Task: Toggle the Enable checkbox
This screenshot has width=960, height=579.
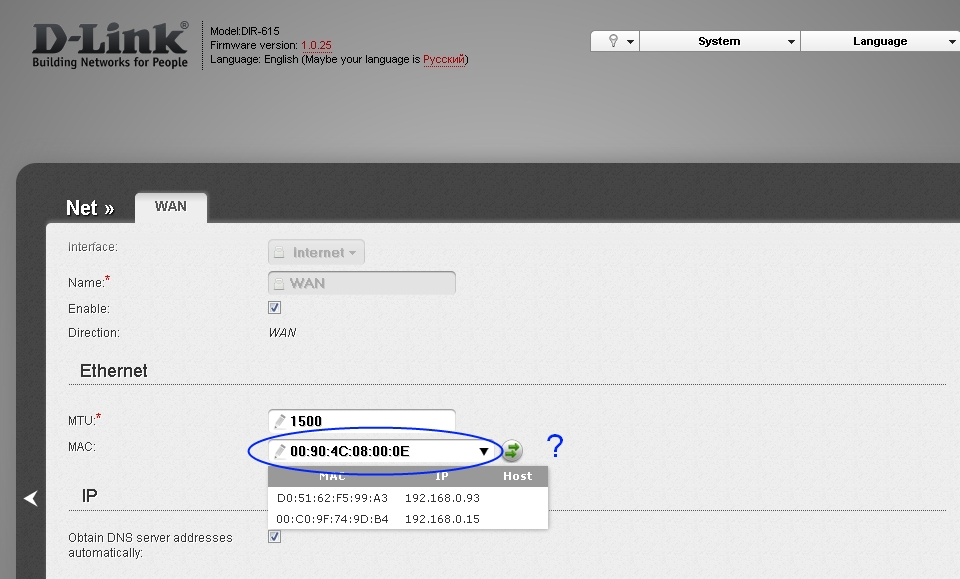Action: pos(274,307)
